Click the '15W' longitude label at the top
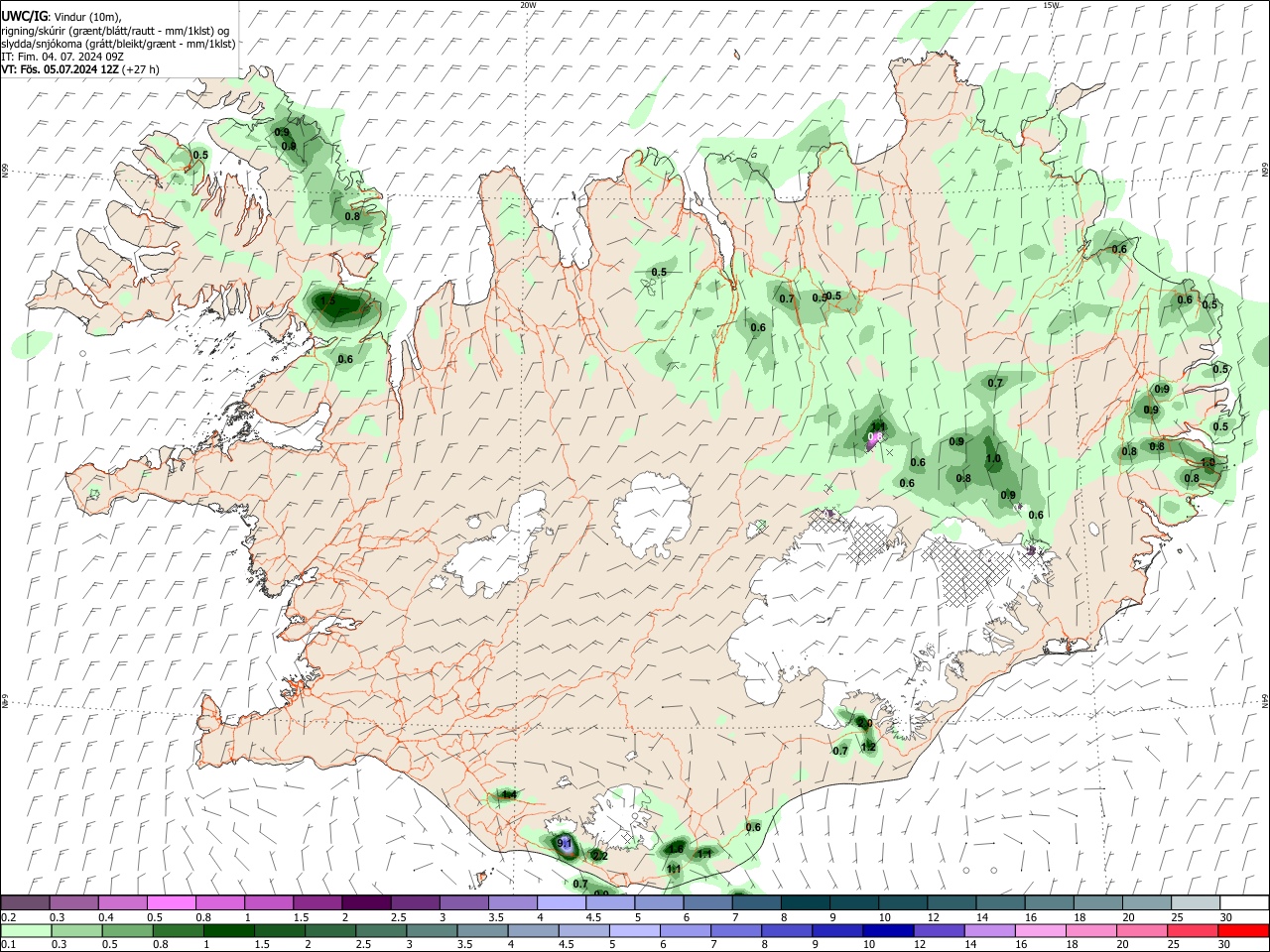 pyautogui.click(x=1051, y=5)
